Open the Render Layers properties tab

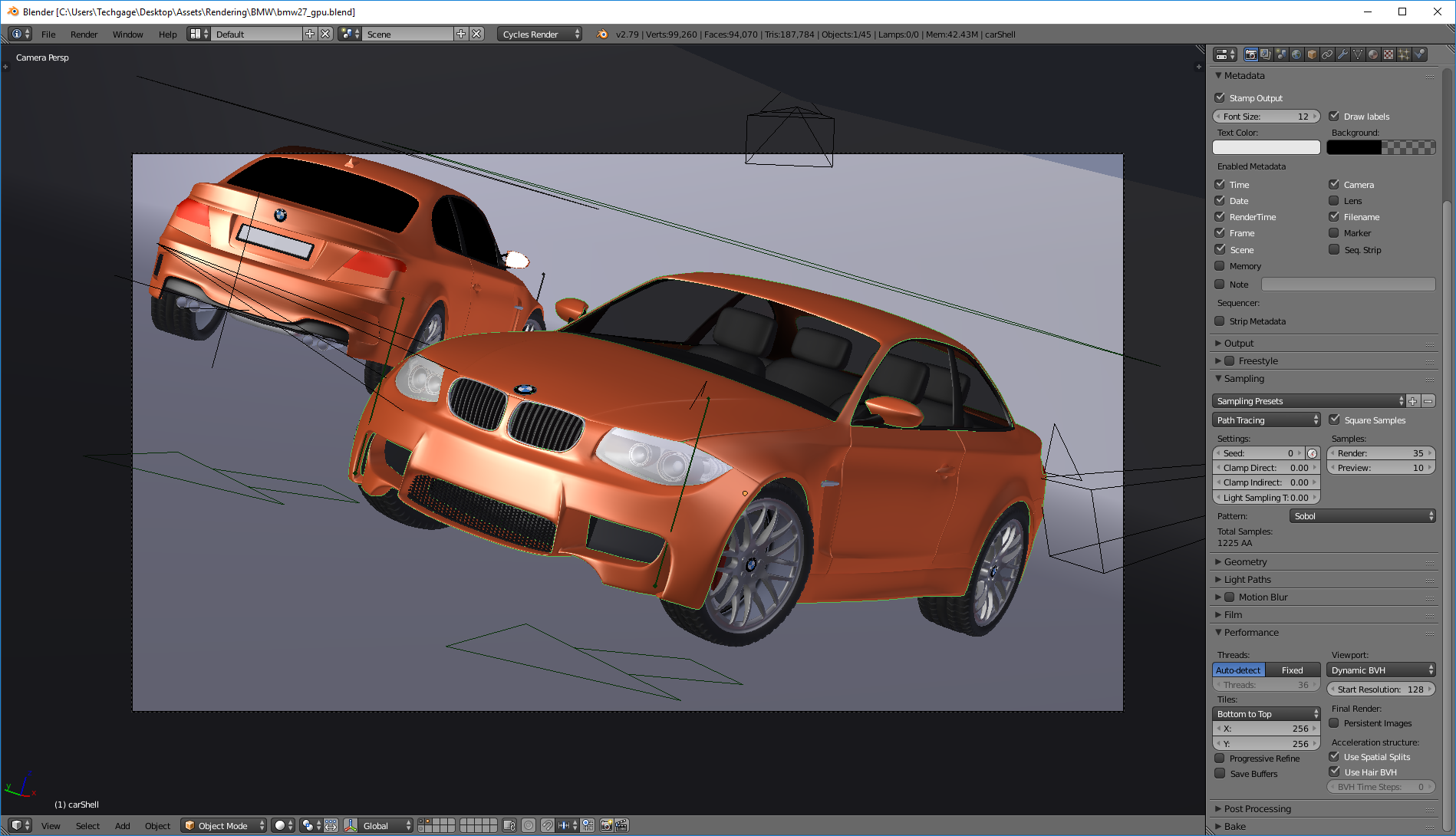point(1266,54)
